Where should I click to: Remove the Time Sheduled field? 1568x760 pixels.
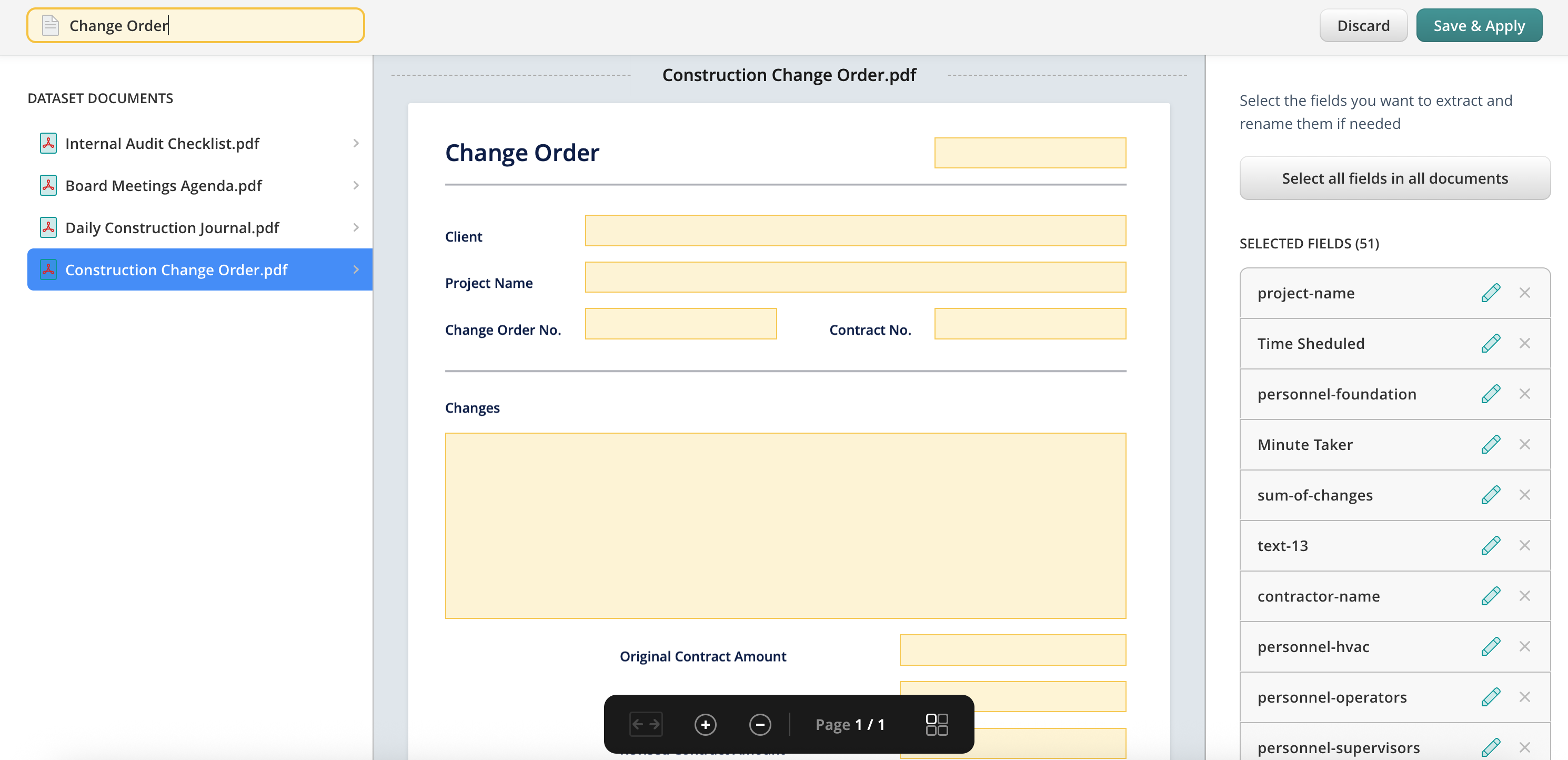pyautogui.click(x=1524, y=344)
